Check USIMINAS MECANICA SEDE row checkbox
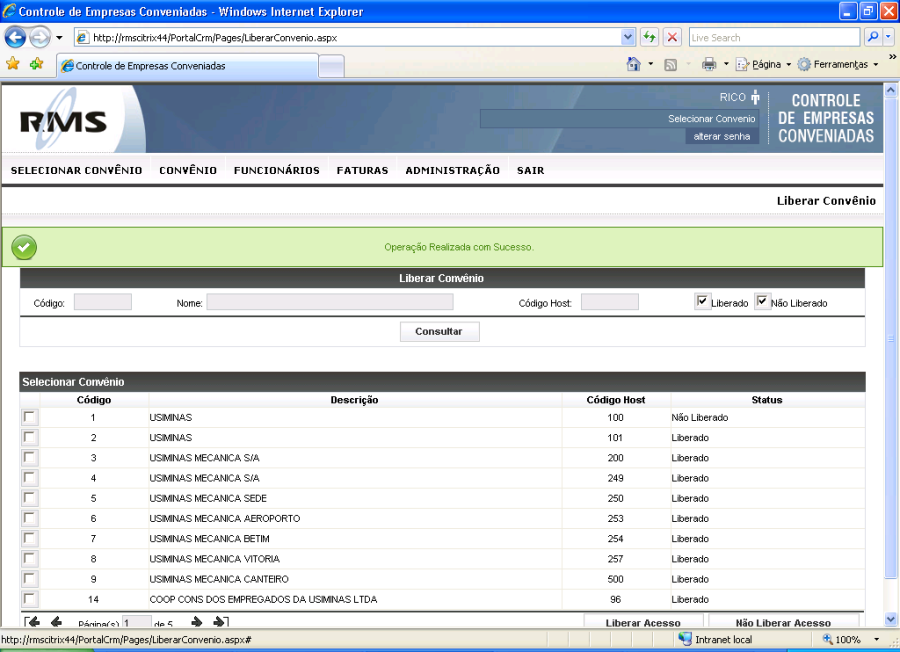 click(x=29, y=497)
